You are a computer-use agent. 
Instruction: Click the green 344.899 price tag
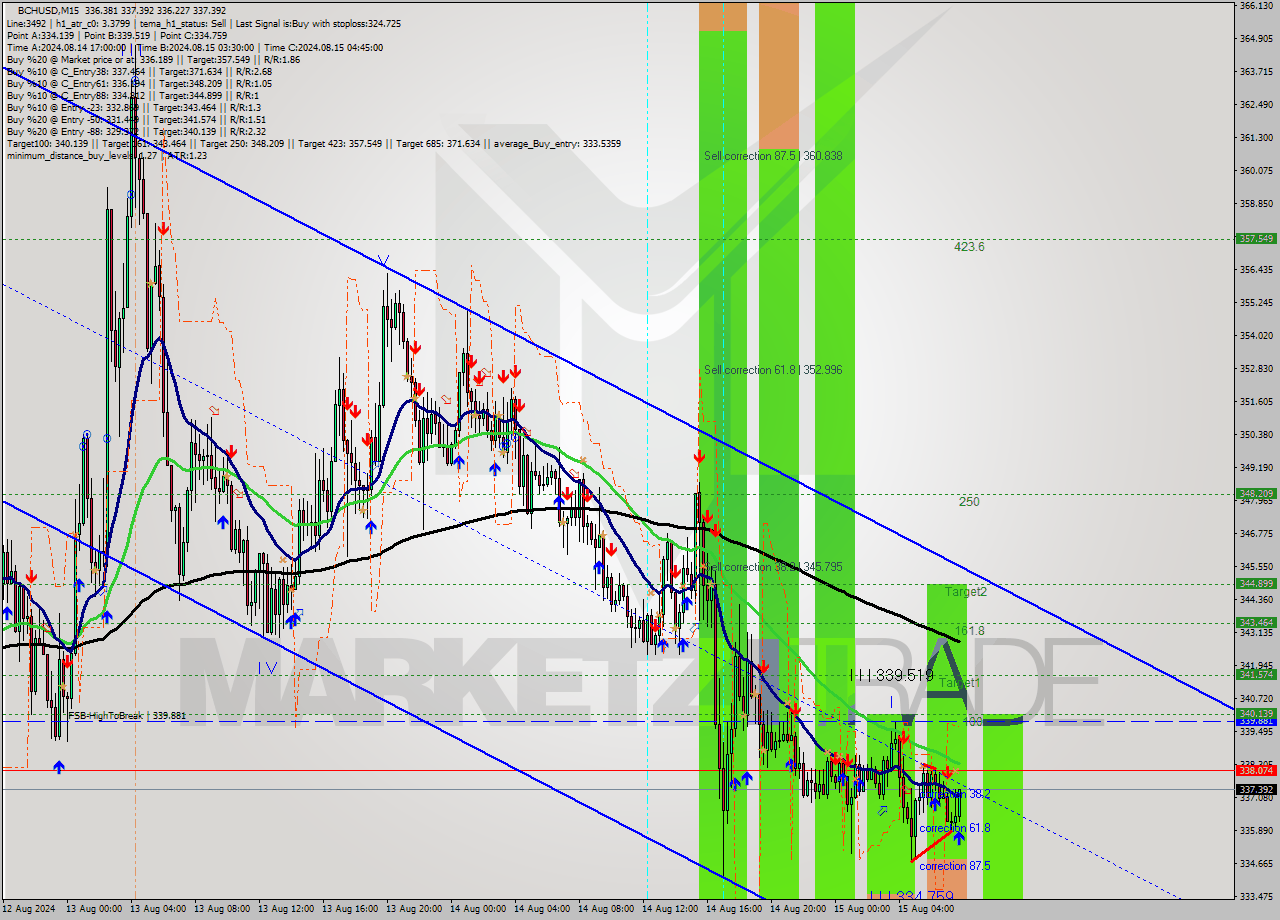[x=1256, y=583]
